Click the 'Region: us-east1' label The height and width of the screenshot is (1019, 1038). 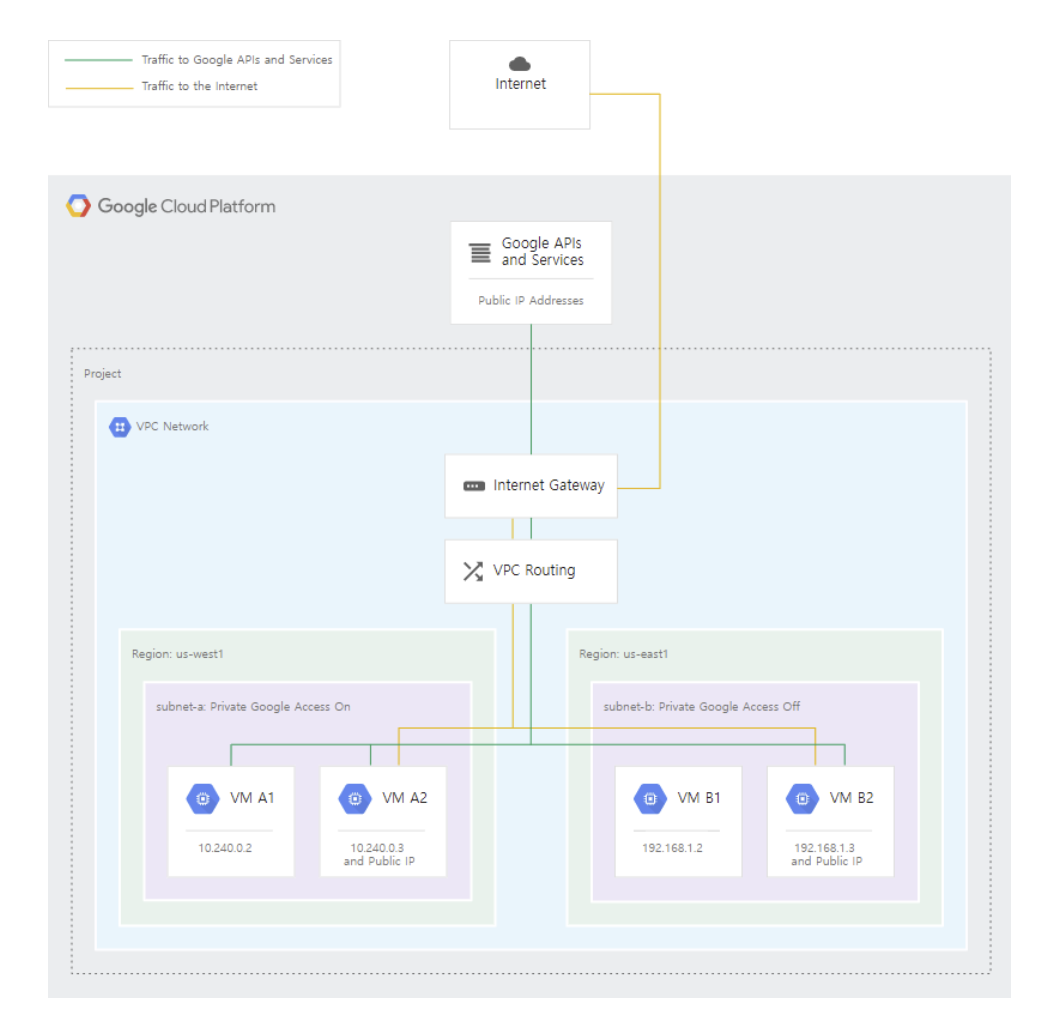pyautogui.click(x=624, y=654)
